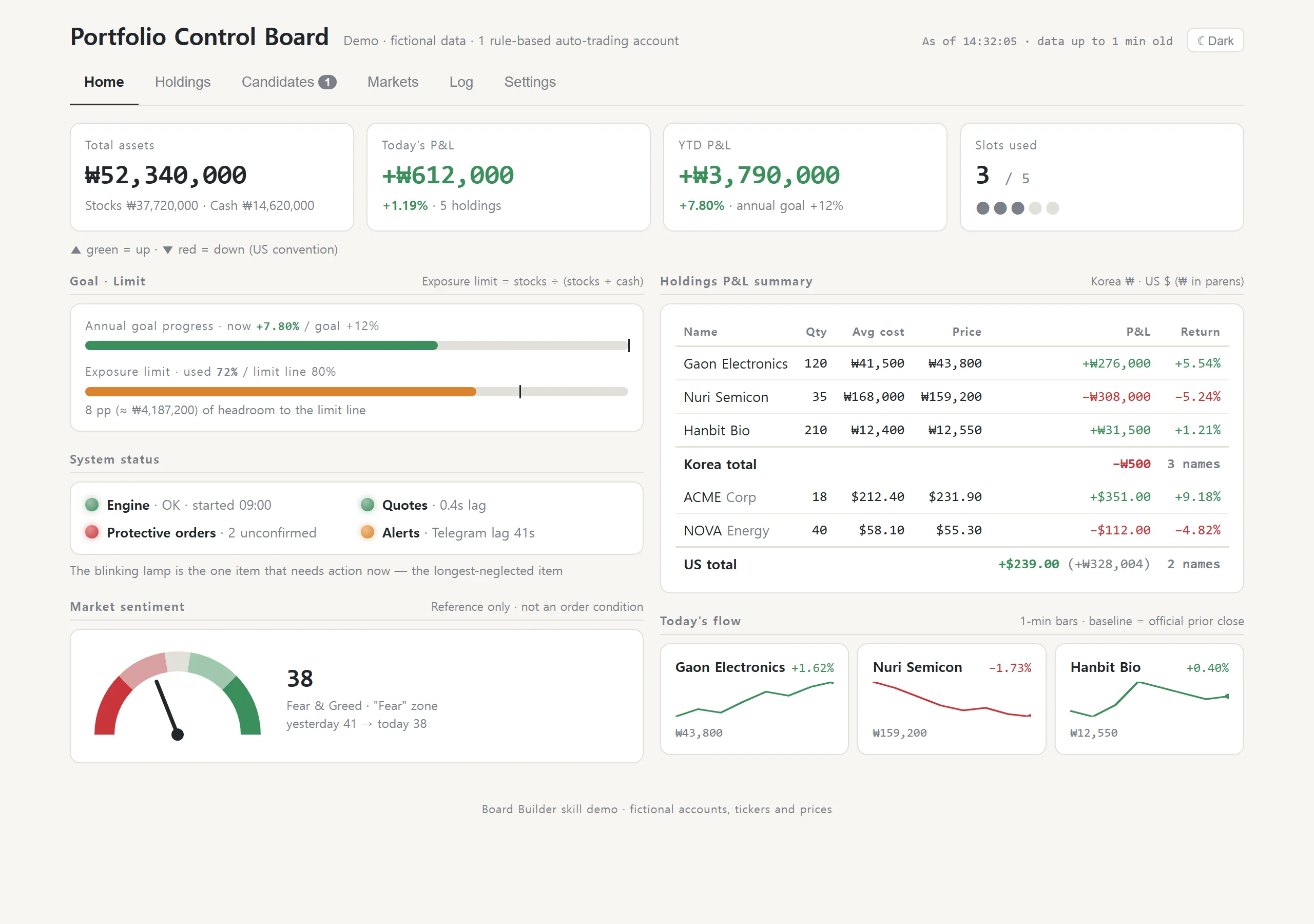The height and width of the screenshot is (924, 1314).
Task: Click the first filled slot dot
Action: point(982,208)
